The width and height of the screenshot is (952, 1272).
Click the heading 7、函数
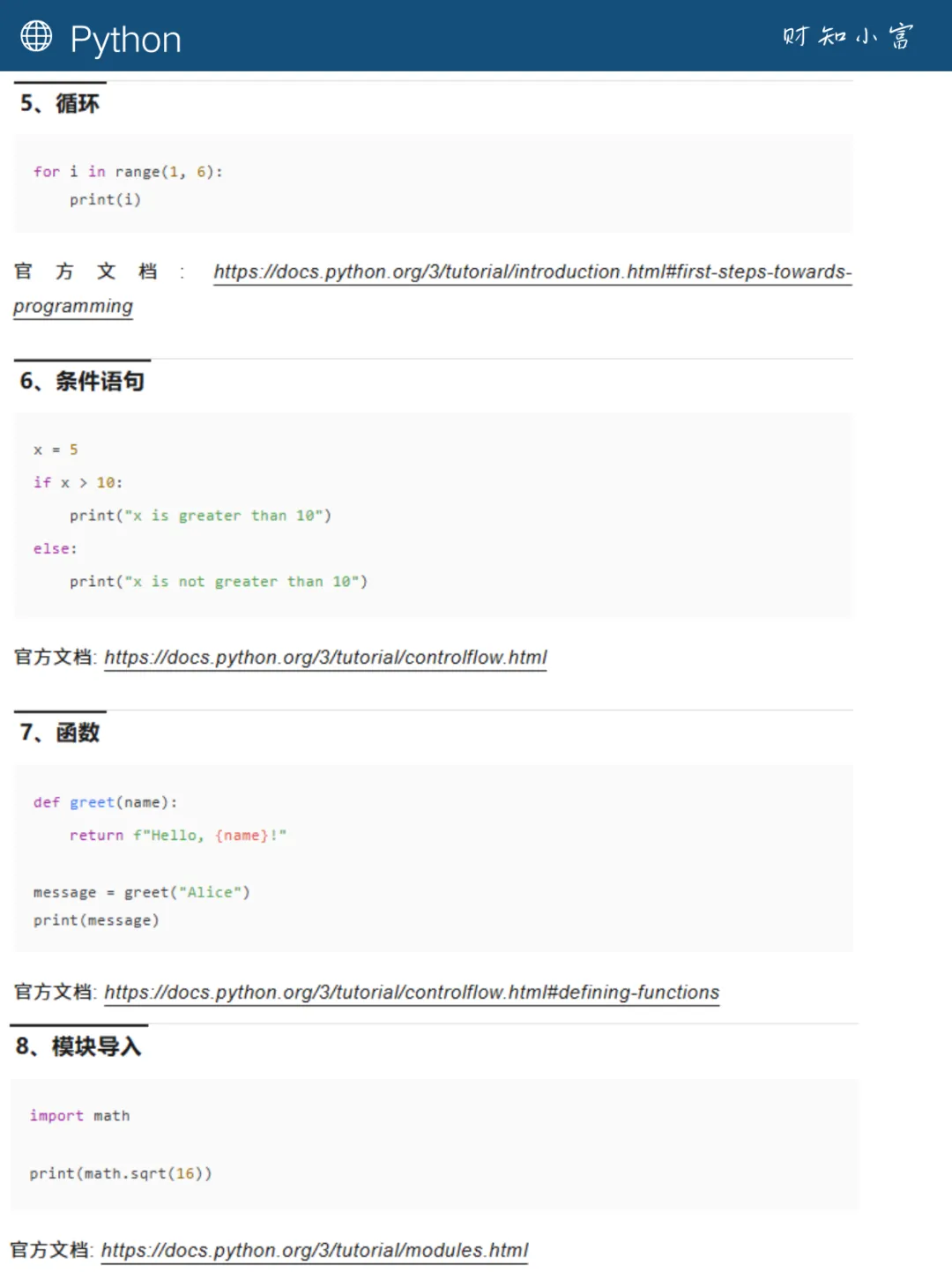(59, 733)
